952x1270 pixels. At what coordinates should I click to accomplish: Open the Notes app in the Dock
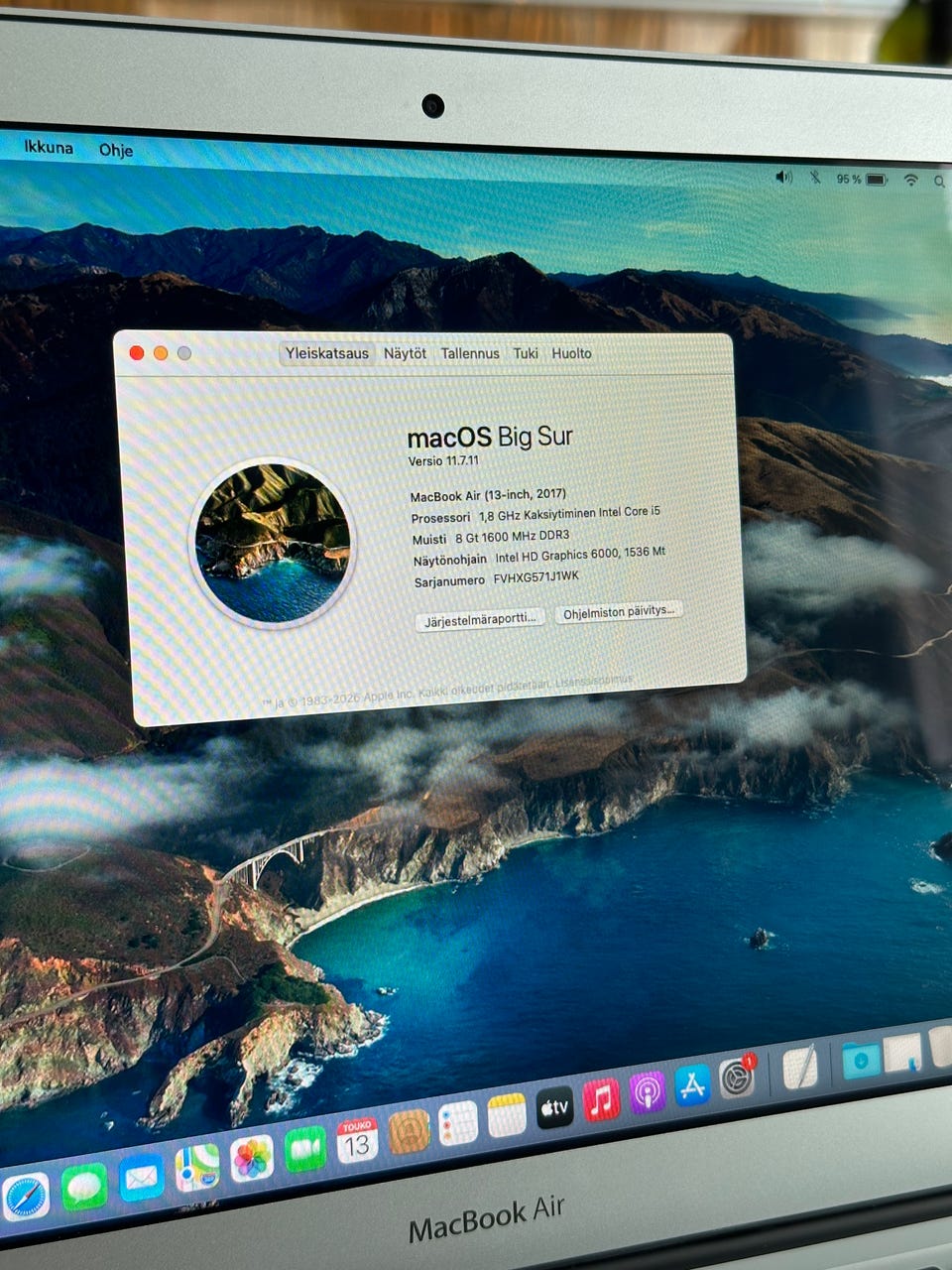pos(506,1115)
